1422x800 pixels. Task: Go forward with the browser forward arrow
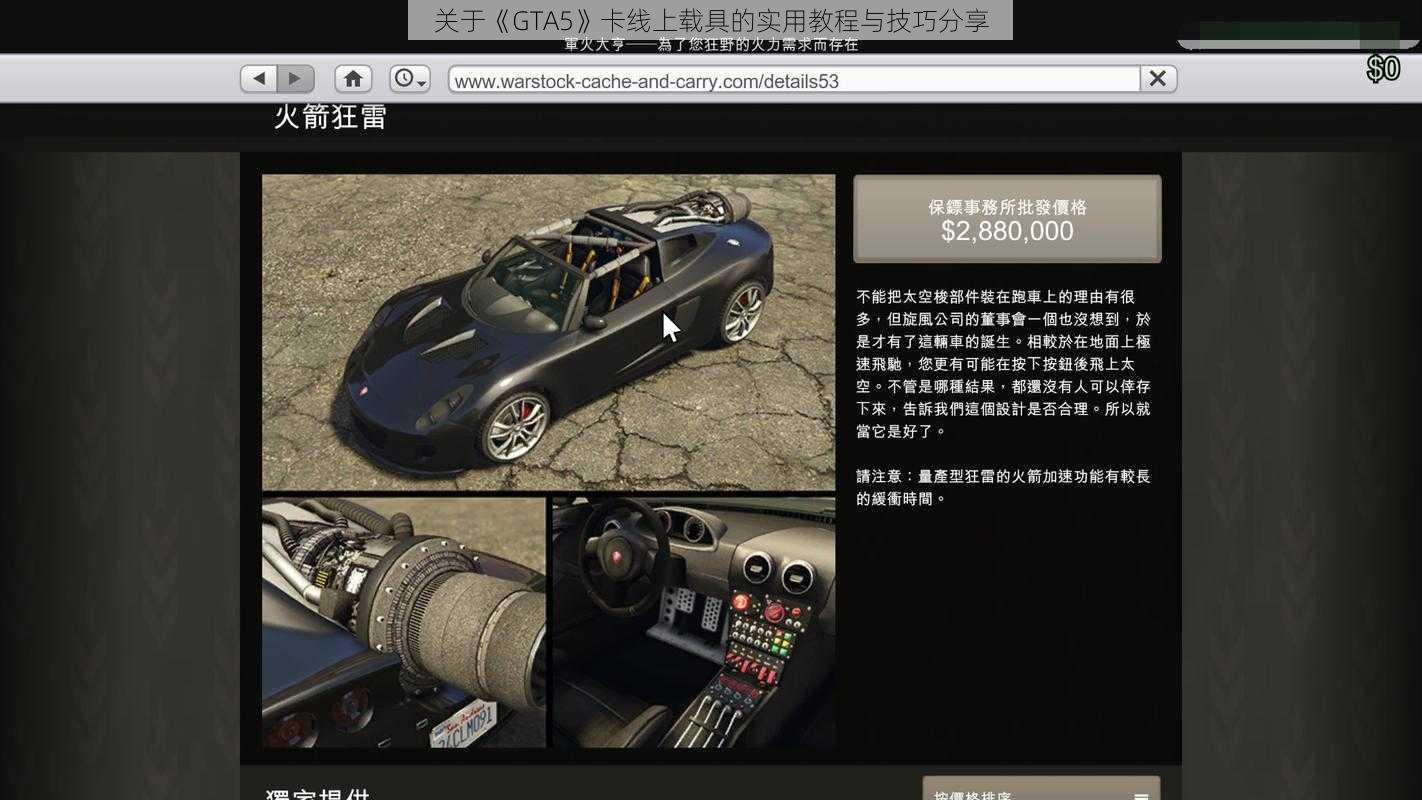tap(296, 78)
